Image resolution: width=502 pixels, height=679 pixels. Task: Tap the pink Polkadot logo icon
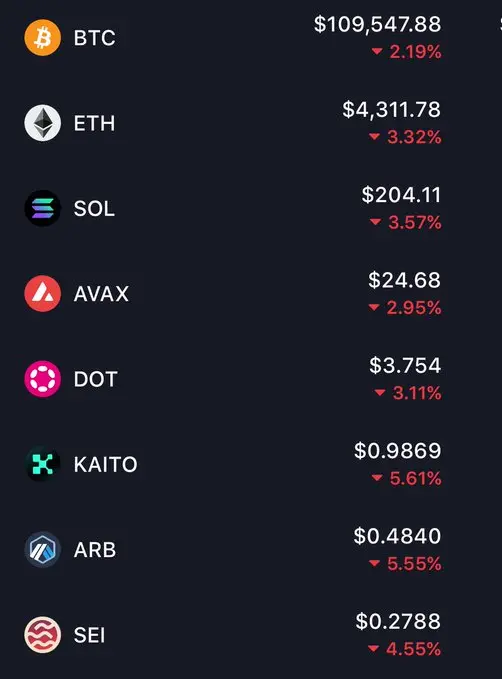pyautogui.click(x=42, y=379)
